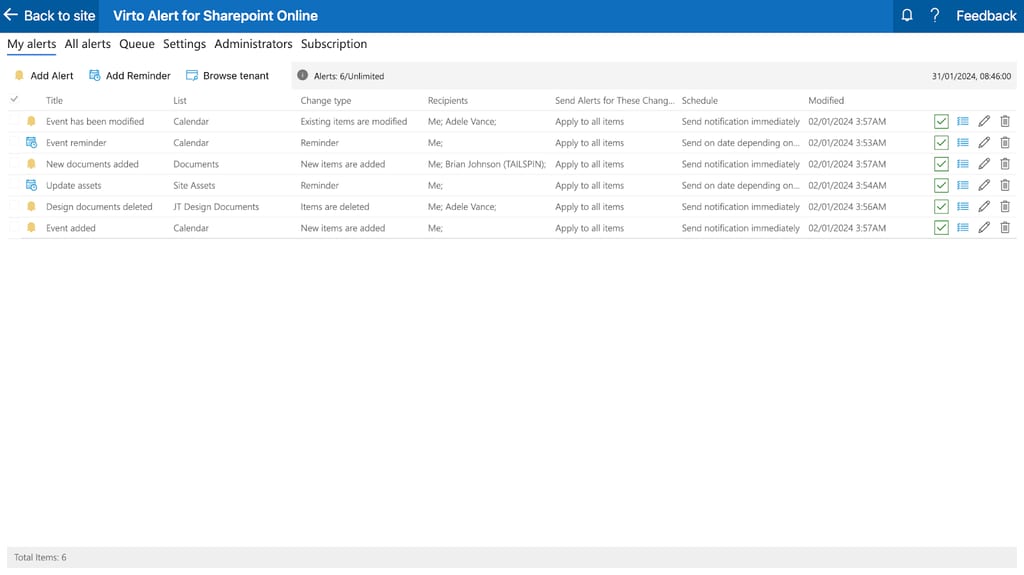Click the 'Total Items: 6' status text
The image size is (1024, 575).
click(40, 557)
